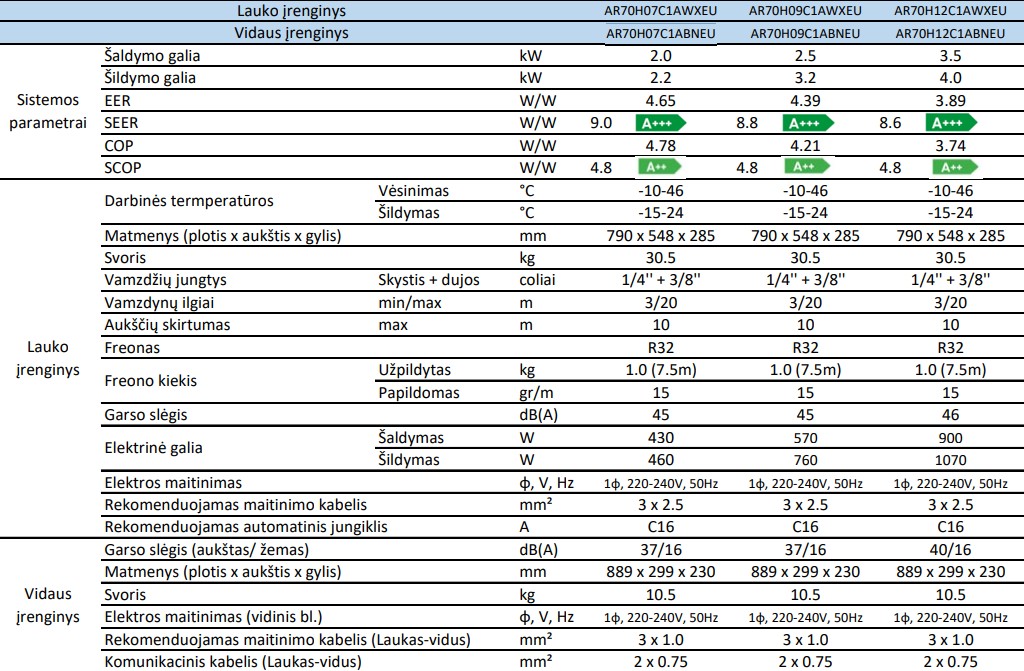Click the A+++ badge beside SEER 8.6

(x=951, y=123)
